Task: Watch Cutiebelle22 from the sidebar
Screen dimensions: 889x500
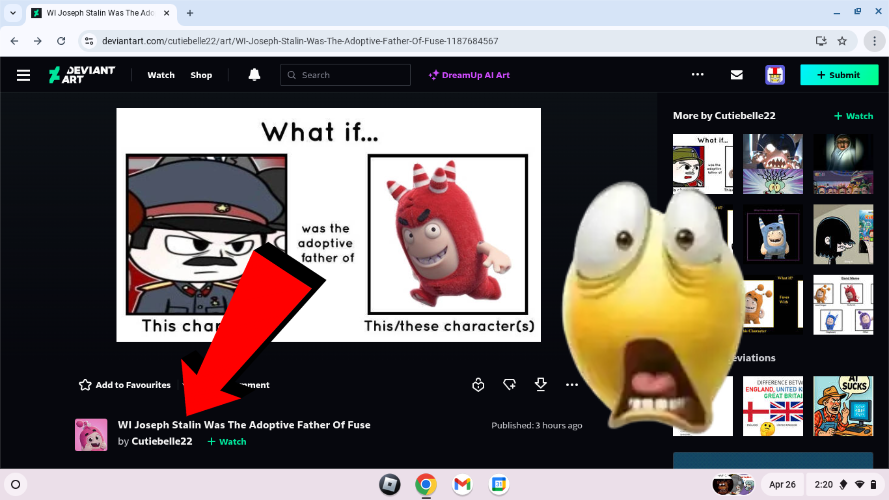Action: tap(853, 116)
